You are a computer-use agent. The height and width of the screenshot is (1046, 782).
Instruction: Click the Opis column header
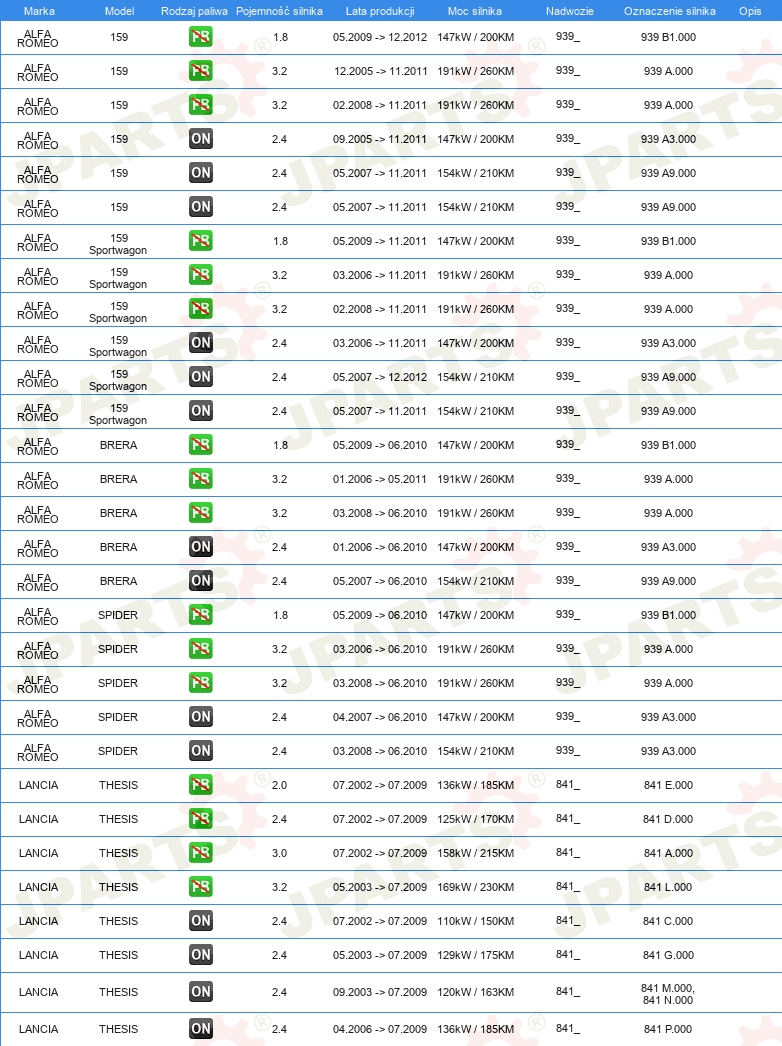[x=750, y=11]
